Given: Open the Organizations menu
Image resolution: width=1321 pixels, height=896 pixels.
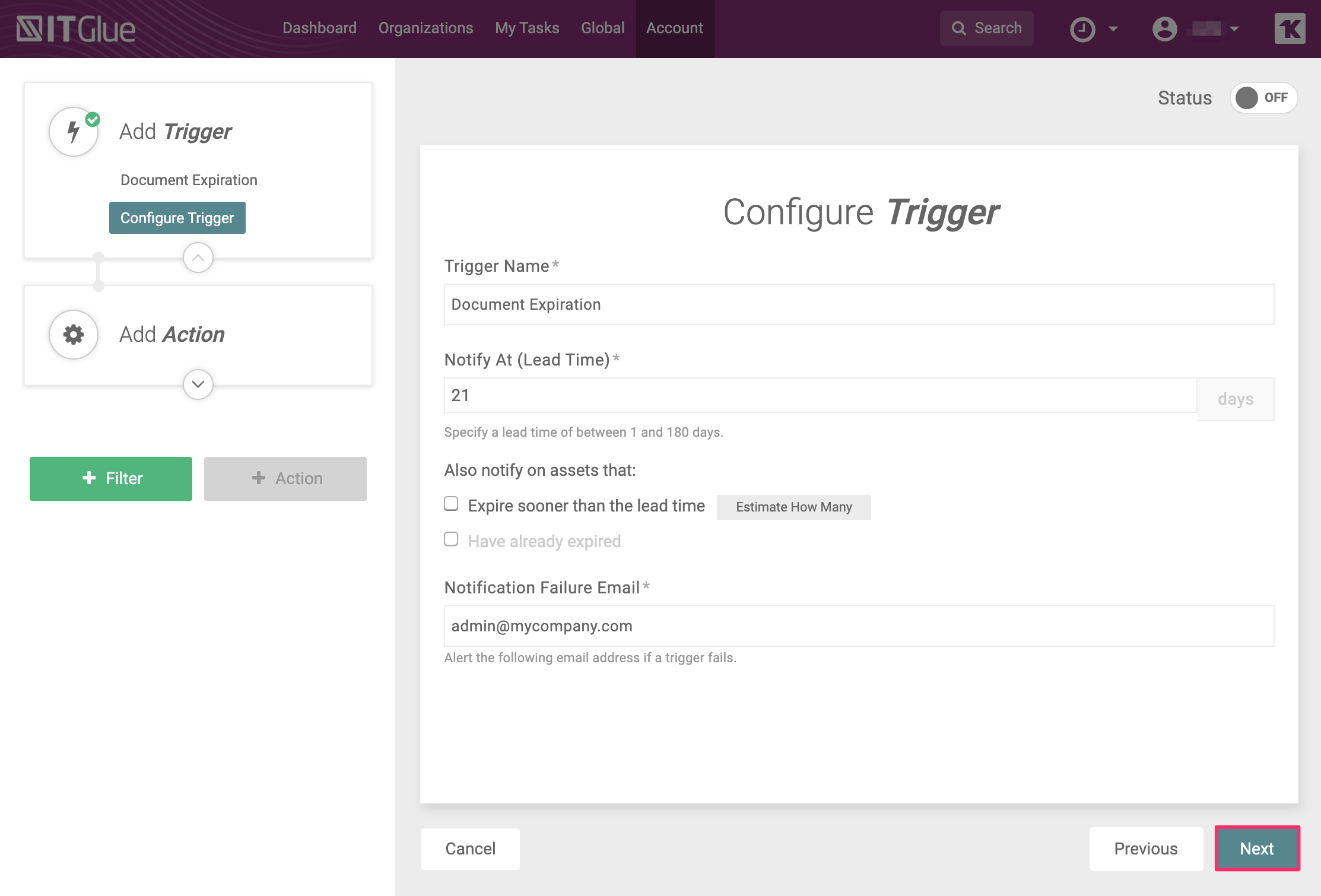Looking at the screenshot, I should 425,28.
